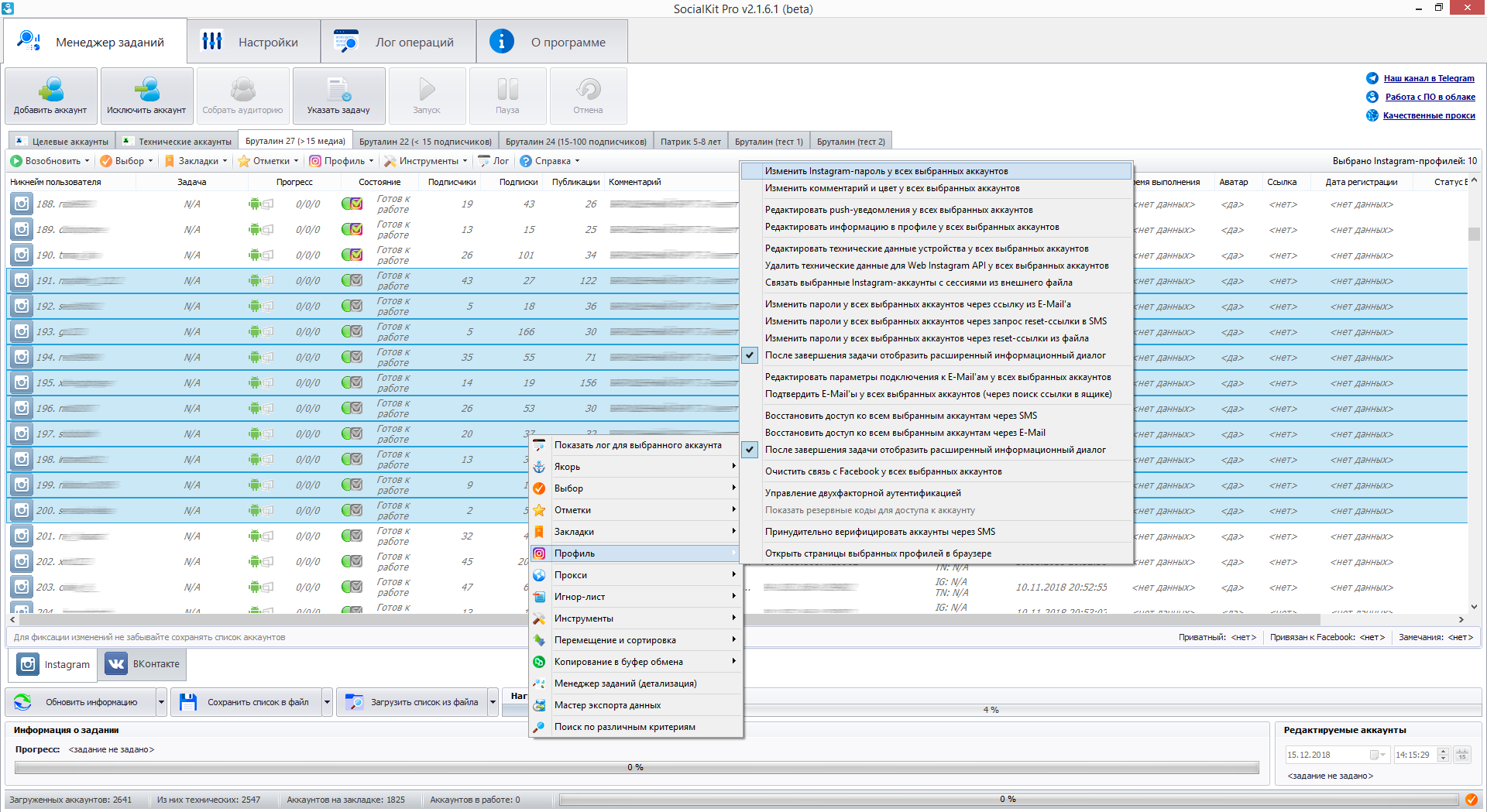This screenshot has height=812, width=1487.
Task: Open the Настройки tab
Action: tap(253, 42)
